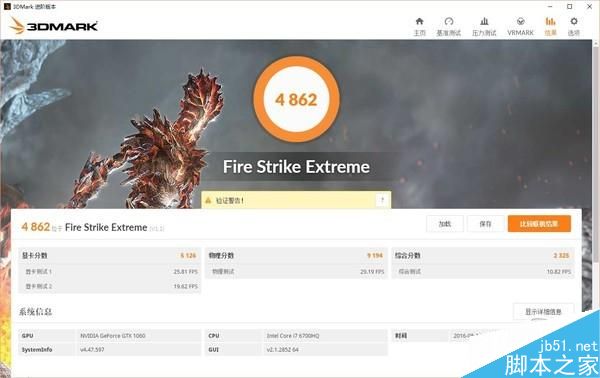This screenshot has width=600, height=378.
Task: Click the Save (保存) button
Action: point(485,224)
